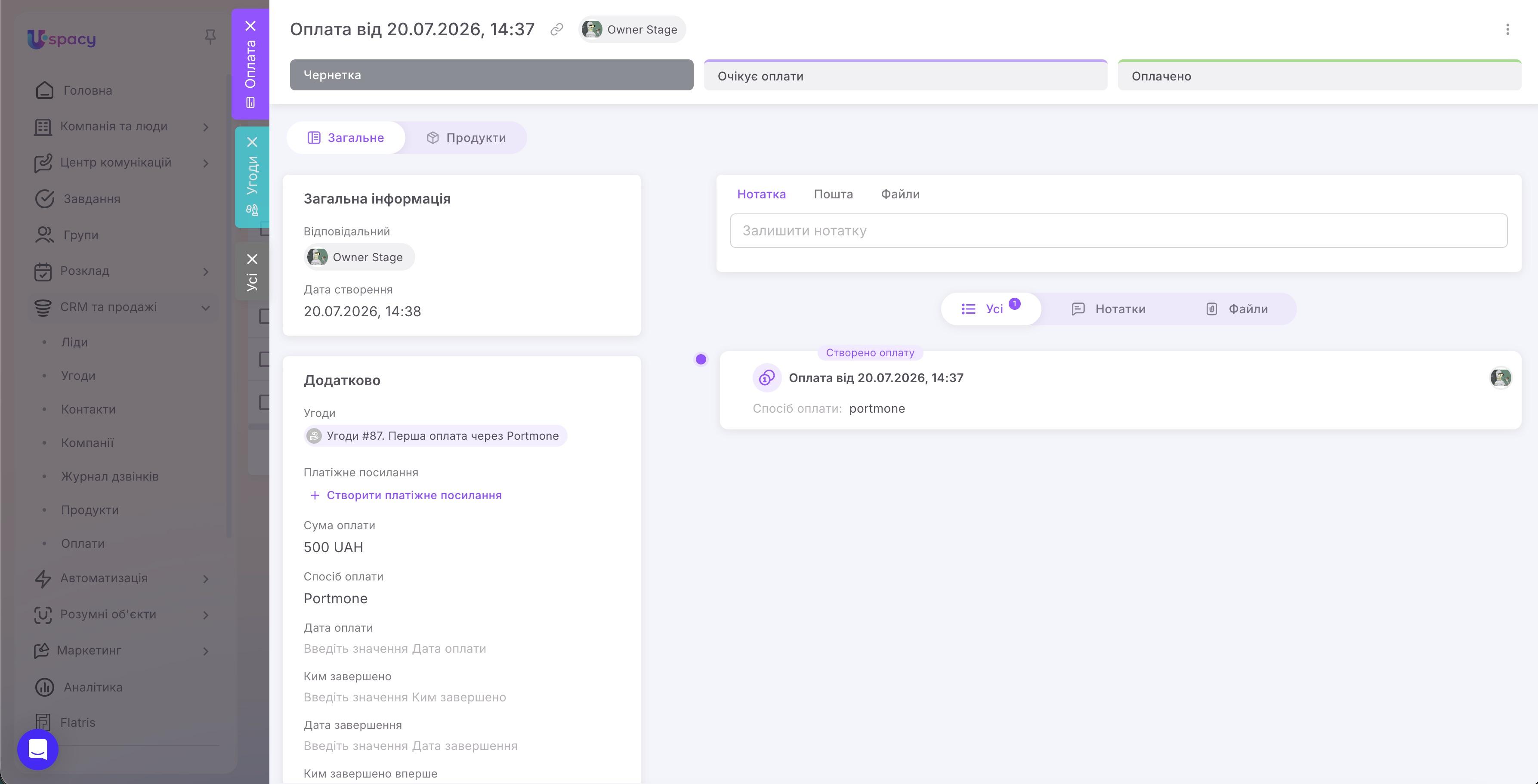
Task: Set the stage to Очікує оплати
Action: 906,75
